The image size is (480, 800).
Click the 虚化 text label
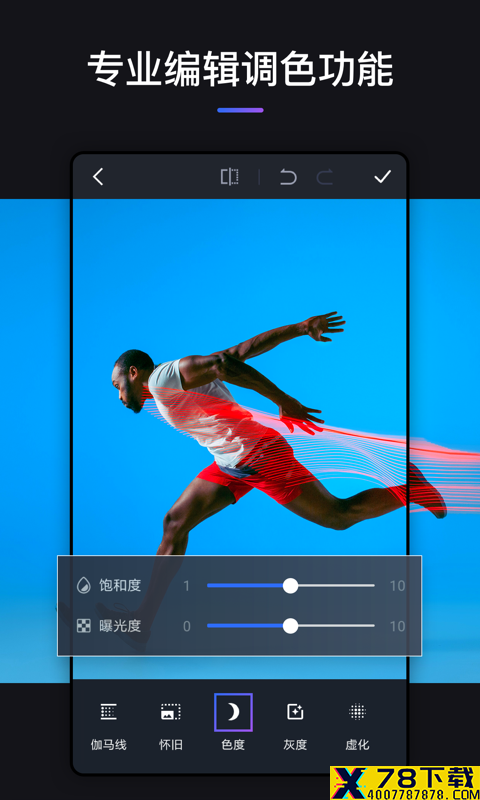click(x=357, y=745)
